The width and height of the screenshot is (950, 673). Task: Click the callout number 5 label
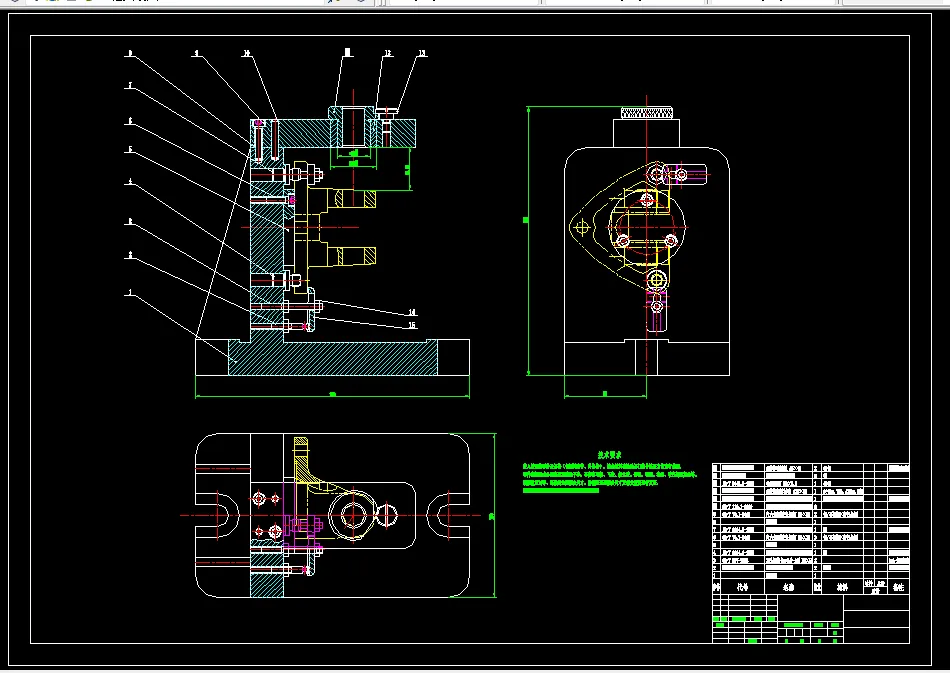[x=130, y=150]
